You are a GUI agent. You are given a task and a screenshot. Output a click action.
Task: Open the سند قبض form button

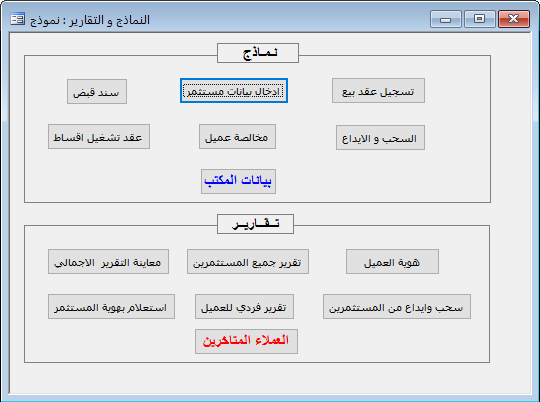97,91
